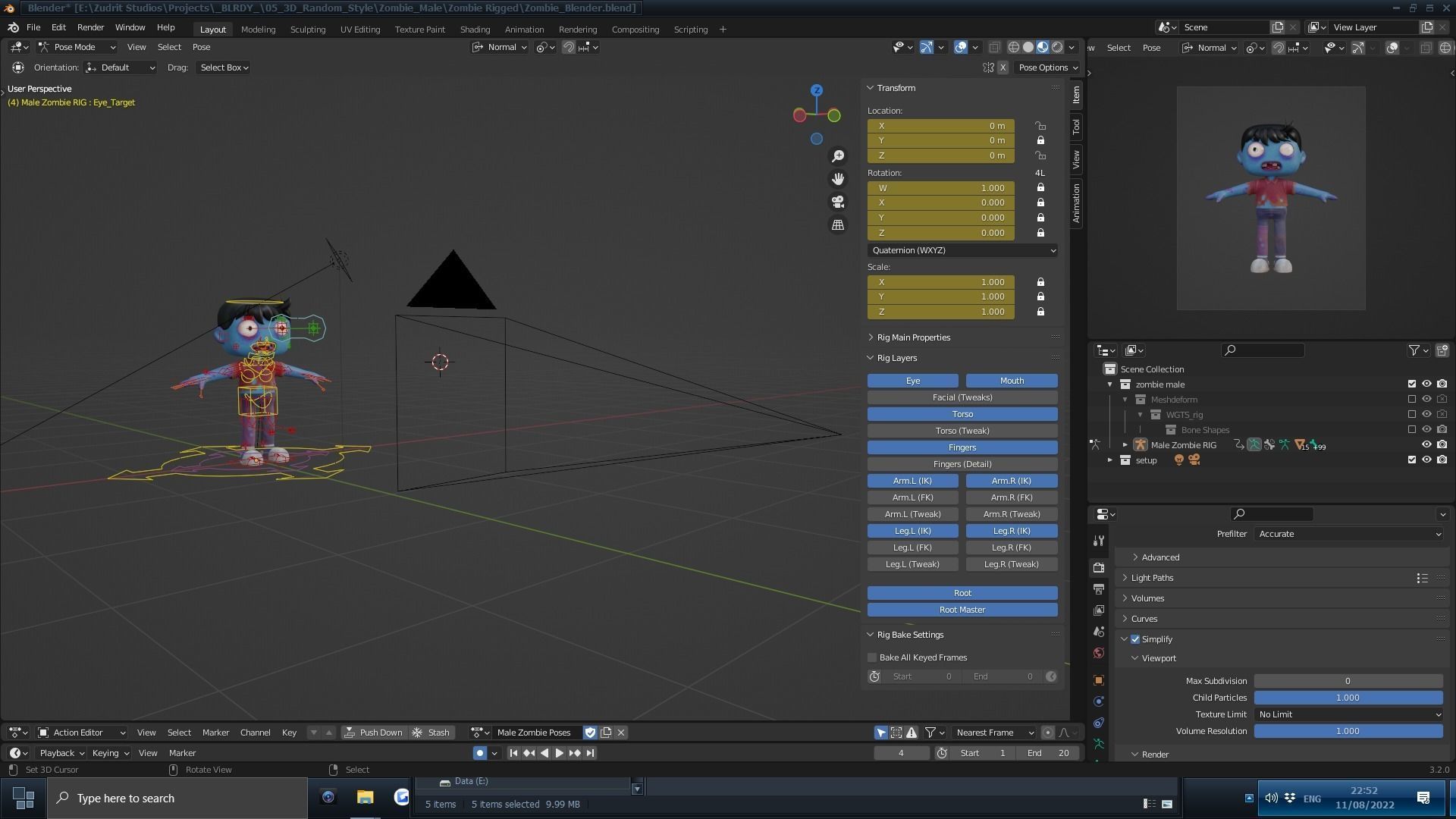Uncheck the Simplify checkbox

(x=1135, y=639)
